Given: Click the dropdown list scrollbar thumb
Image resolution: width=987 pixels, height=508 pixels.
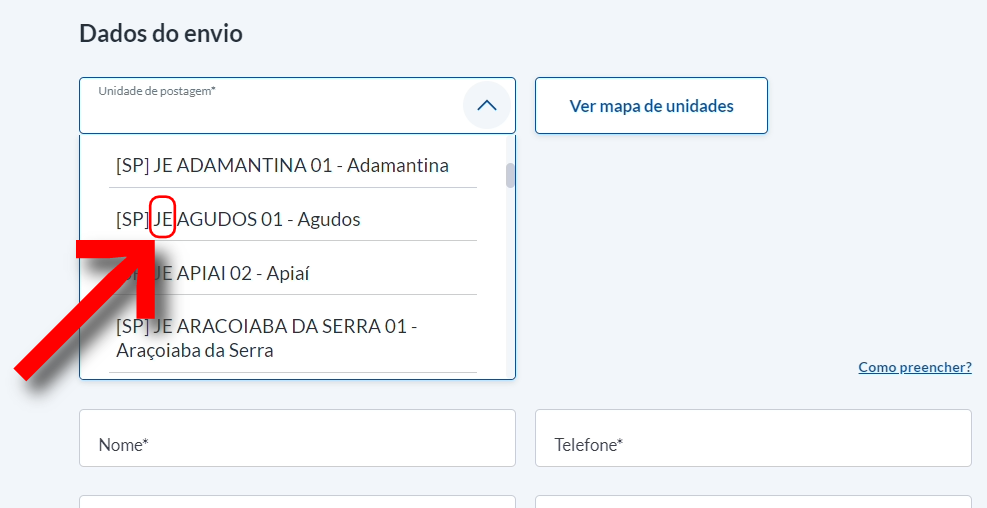Looking at the screenshot, I should tap(510, 175).
